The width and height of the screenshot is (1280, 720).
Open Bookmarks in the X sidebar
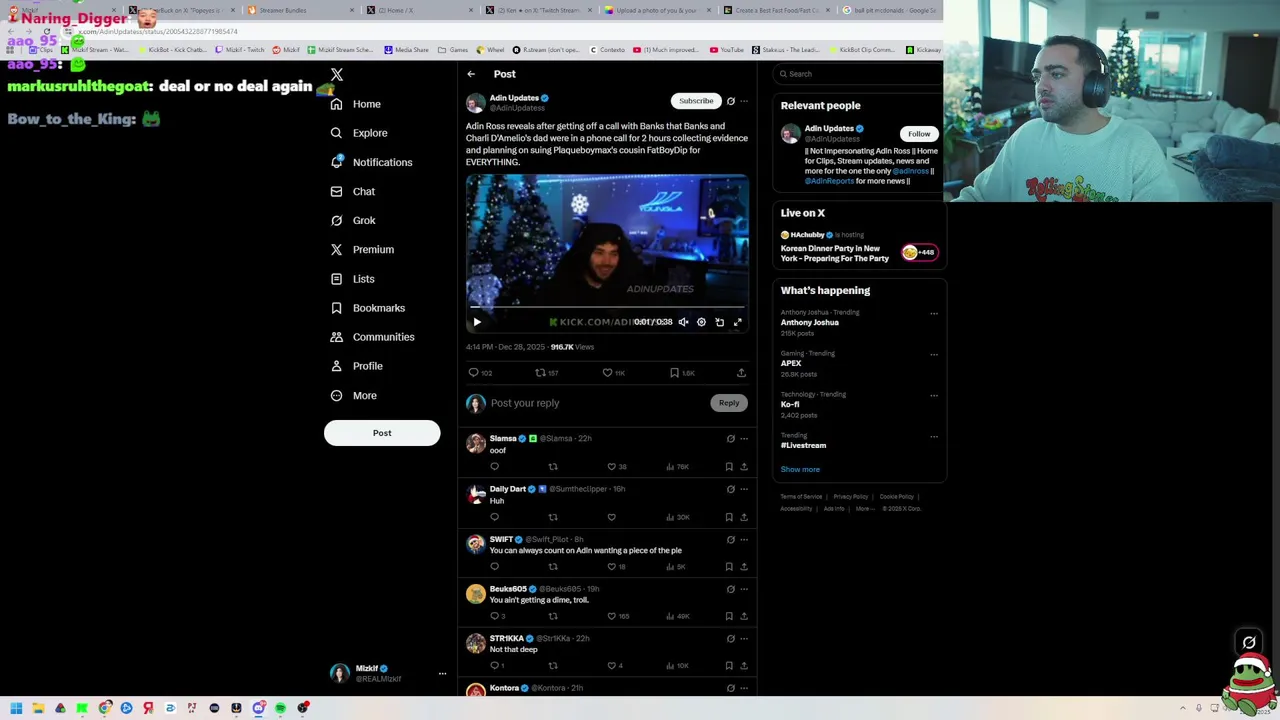tap(367, 308)
